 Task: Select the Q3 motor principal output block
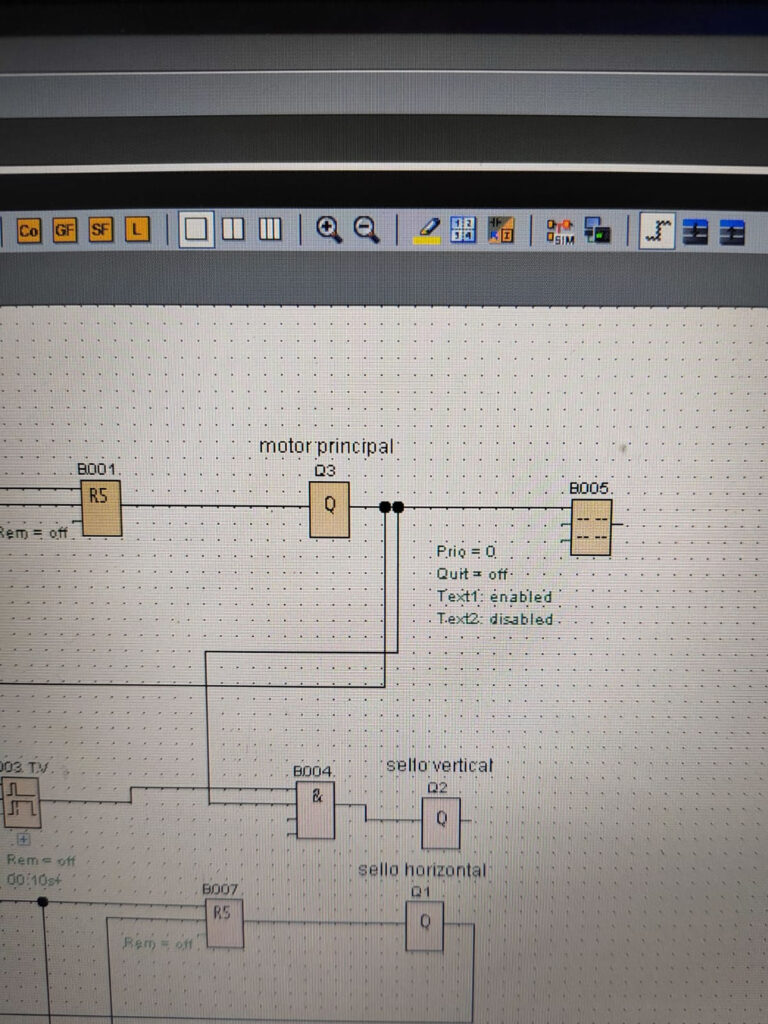click(329, 509)
